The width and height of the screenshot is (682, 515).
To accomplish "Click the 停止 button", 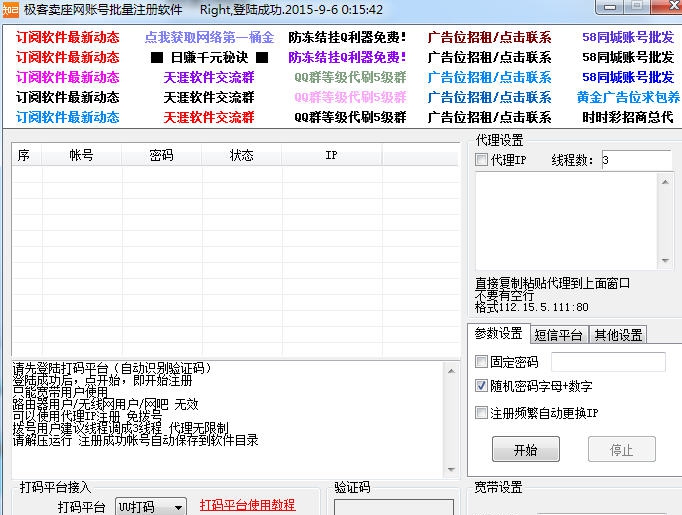I will coord(622,449).
